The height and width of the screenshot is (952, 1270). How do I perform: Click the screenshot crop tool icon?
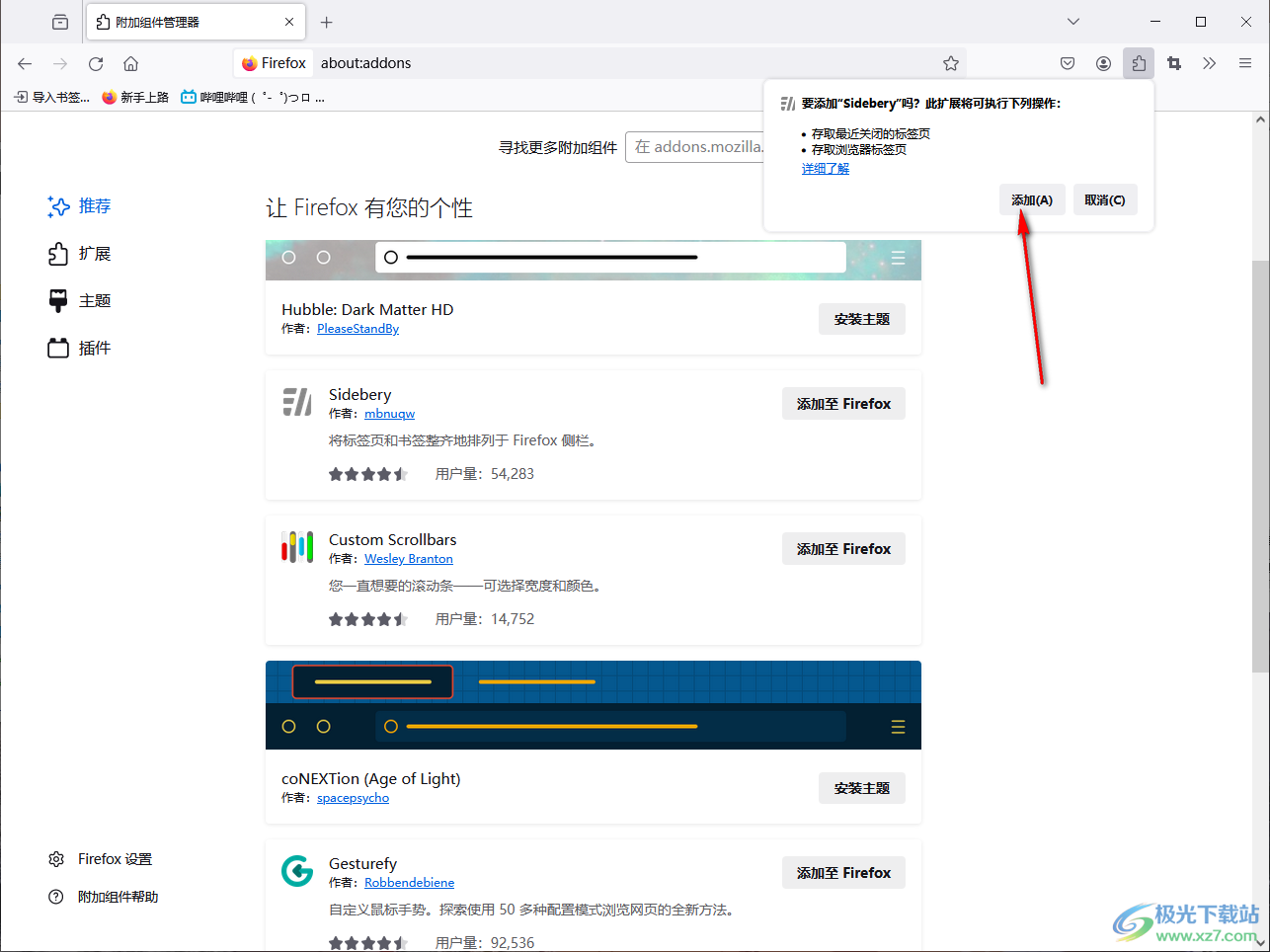click(1174, 63)
